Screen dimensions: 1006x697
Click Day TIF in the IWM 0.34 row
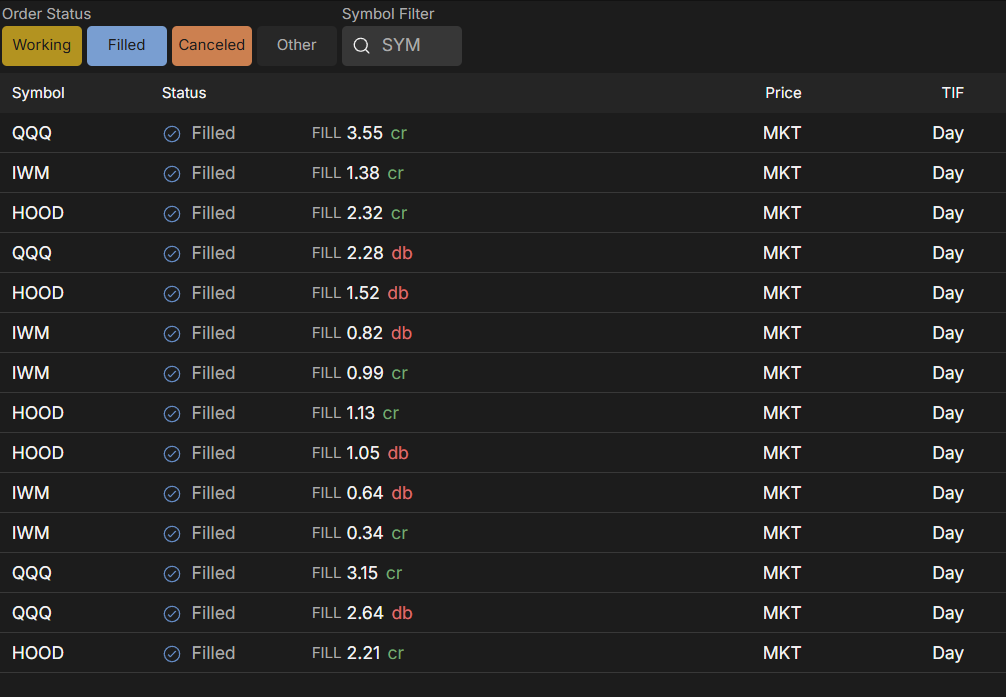click(x=948, y=533)
